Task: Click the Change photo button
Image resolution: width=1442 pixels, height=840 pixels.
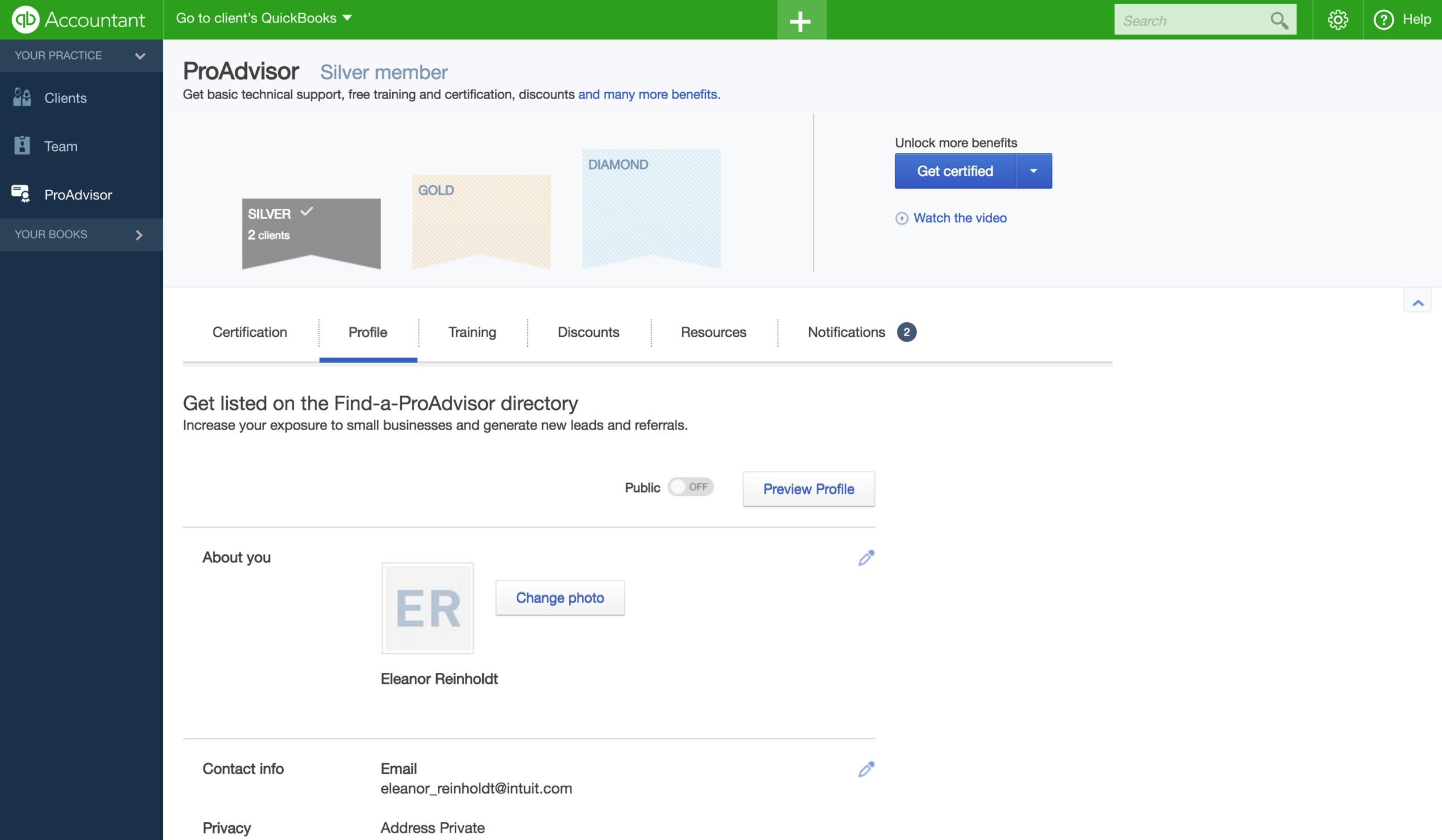Action: click(559, 598)
